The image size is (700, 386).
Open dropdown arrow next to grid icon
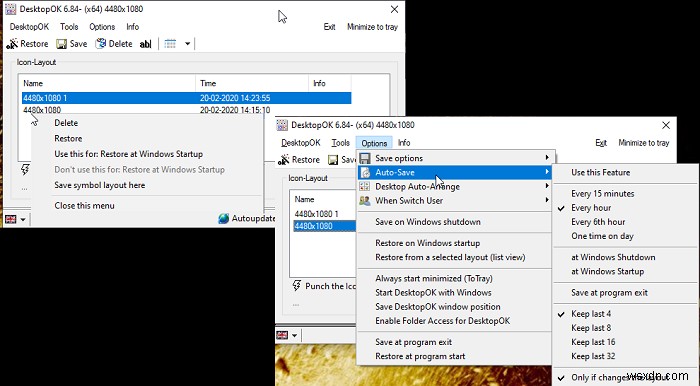click(188, 44)
